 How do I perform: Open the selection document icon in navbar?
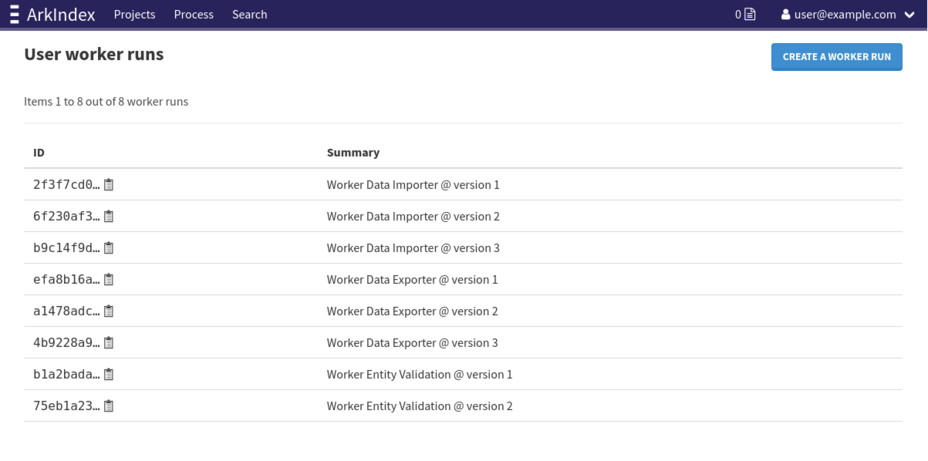(750, 14)
